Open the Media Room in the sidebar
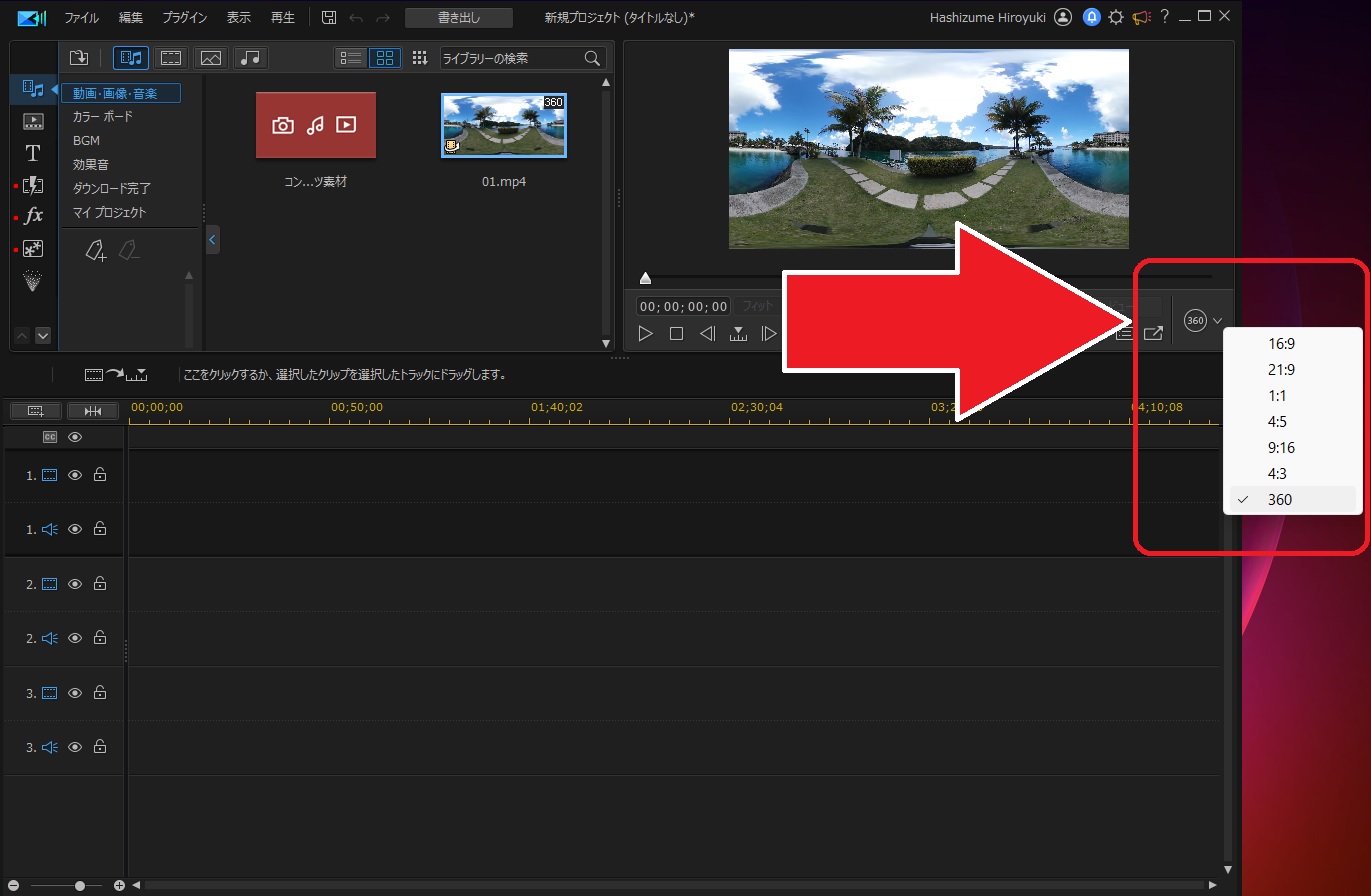The width and height of the screenshot is (1371, 896). click(33, 90)
